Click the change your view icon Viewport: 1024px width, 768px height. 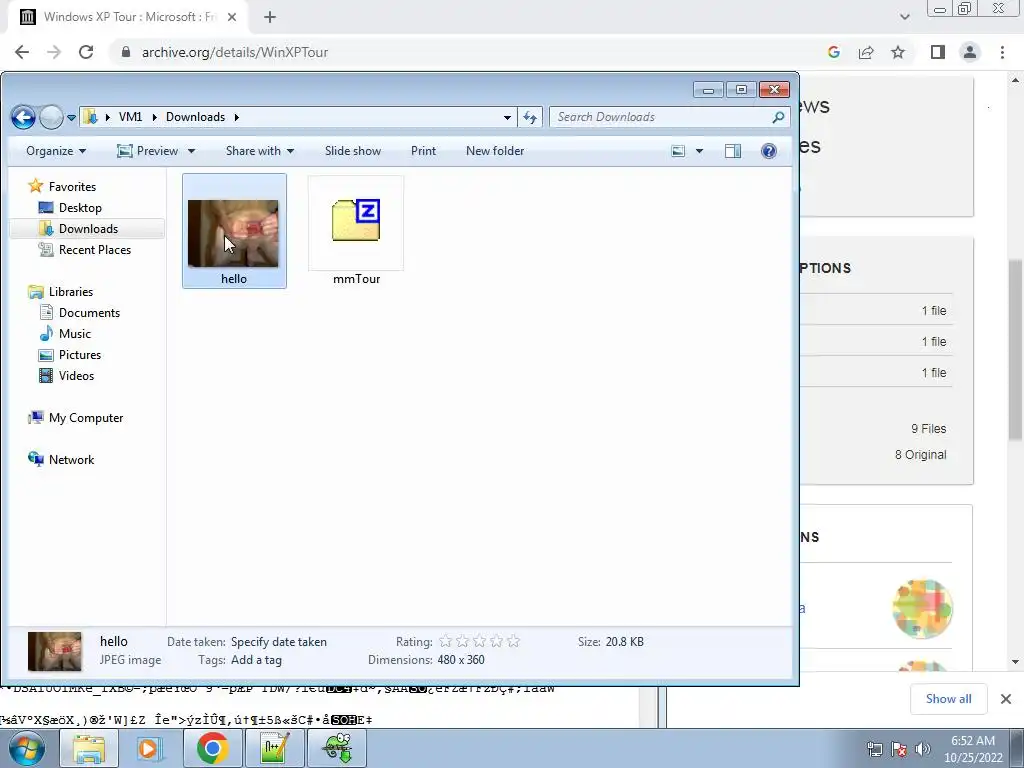(x=678, y=151)
